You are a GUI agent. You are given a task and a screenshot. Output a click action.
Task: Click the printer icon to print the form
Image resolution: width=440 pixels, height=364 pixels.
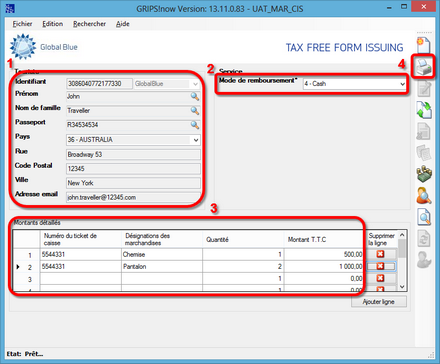pyautogui.click(x=423, y=67)
